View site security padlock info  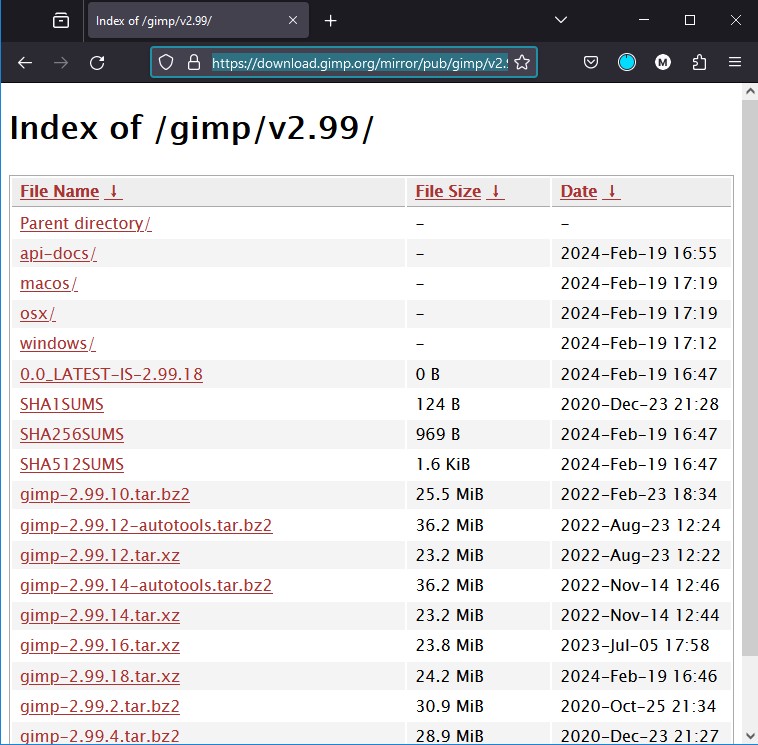click(x=194, y=62)
